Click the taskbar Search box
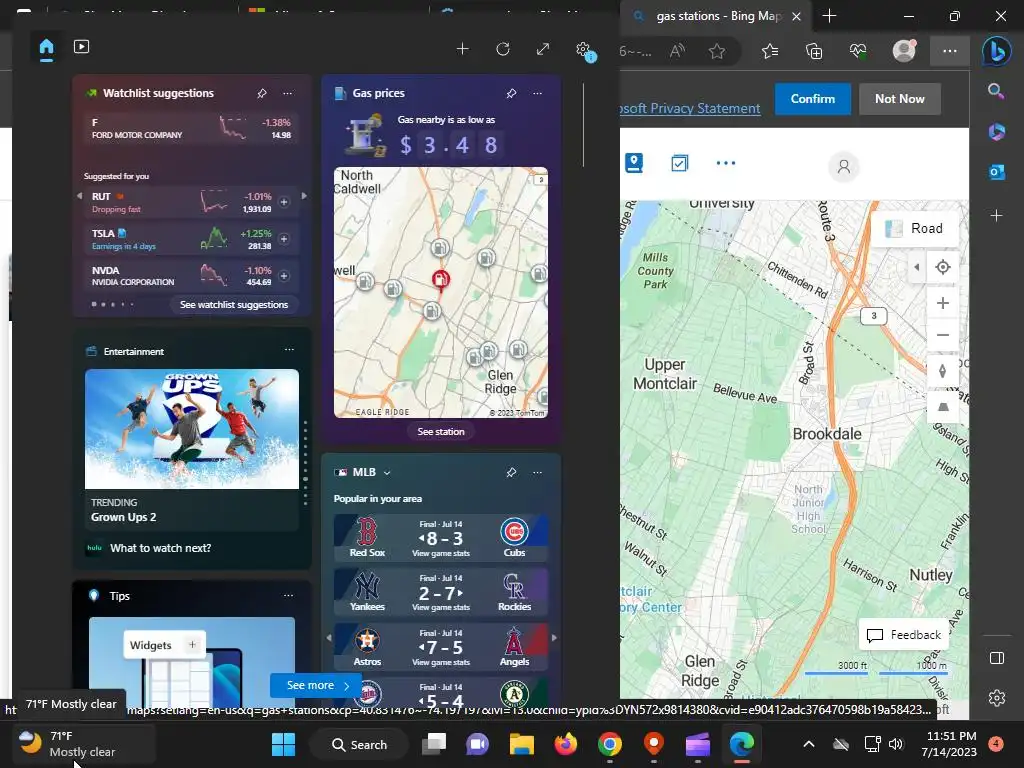The width and height of the screenshot is (1024, 768). (x=360, y=744)
